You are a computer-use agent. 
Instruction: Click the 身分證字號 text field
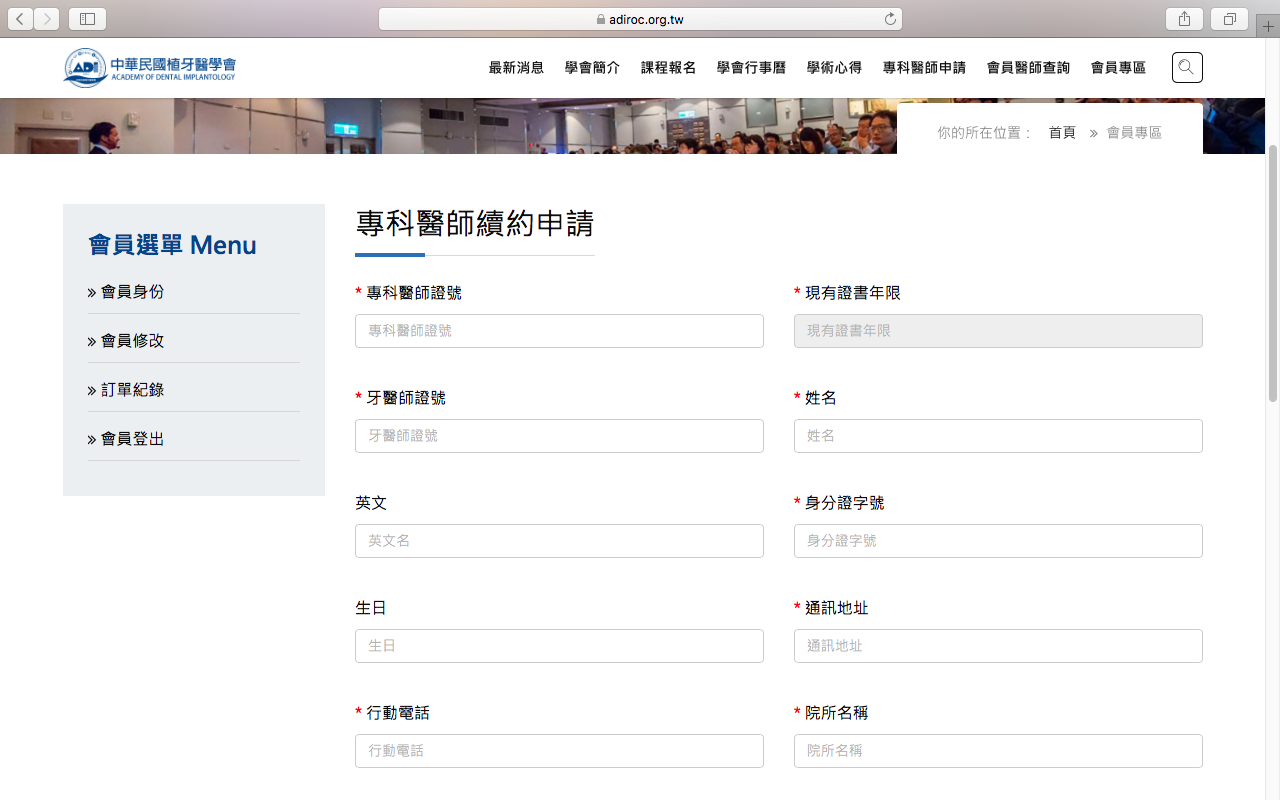[998, 541]
